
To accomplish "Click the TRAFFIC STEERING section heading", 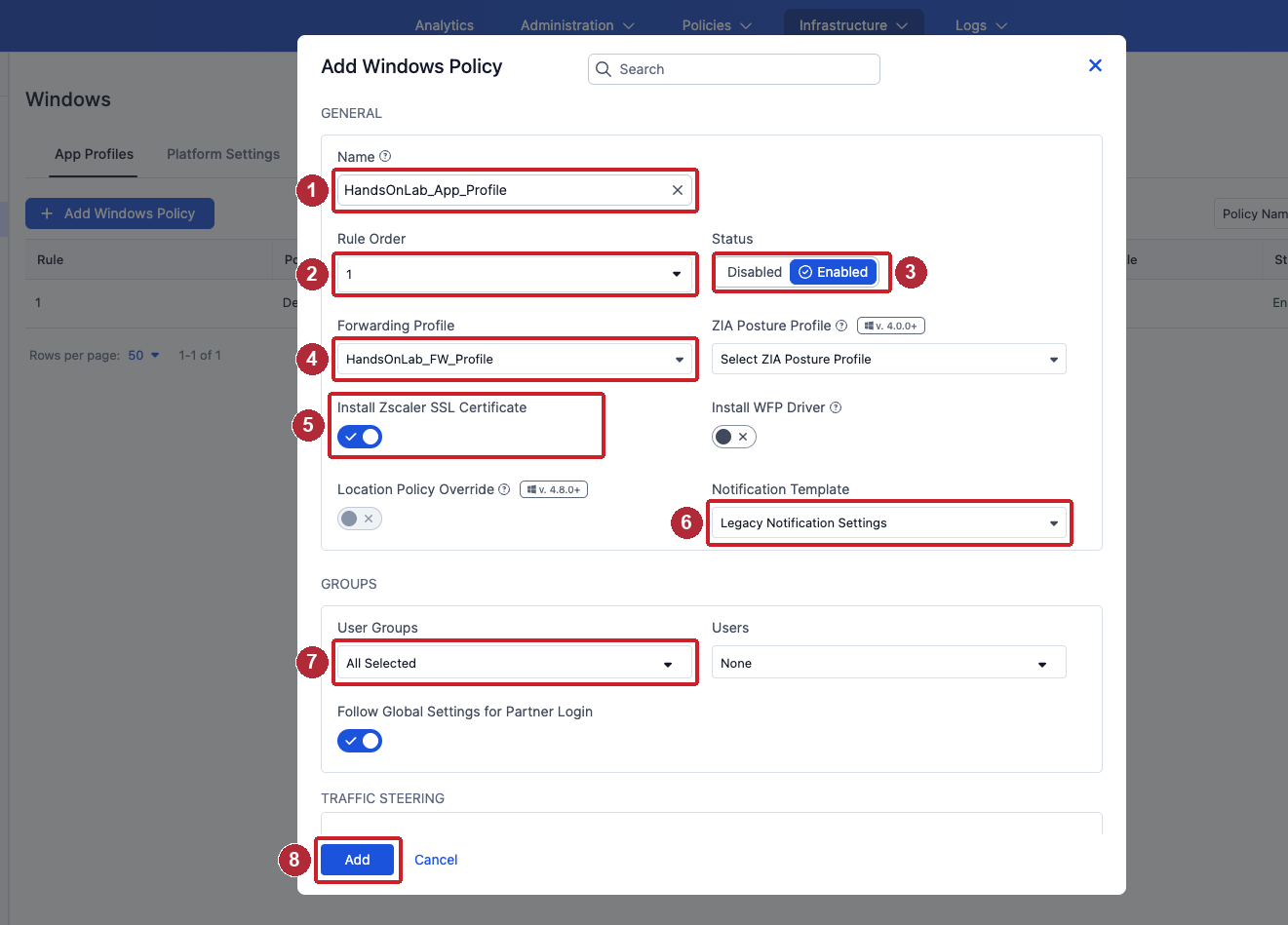I will click(382, 798).
